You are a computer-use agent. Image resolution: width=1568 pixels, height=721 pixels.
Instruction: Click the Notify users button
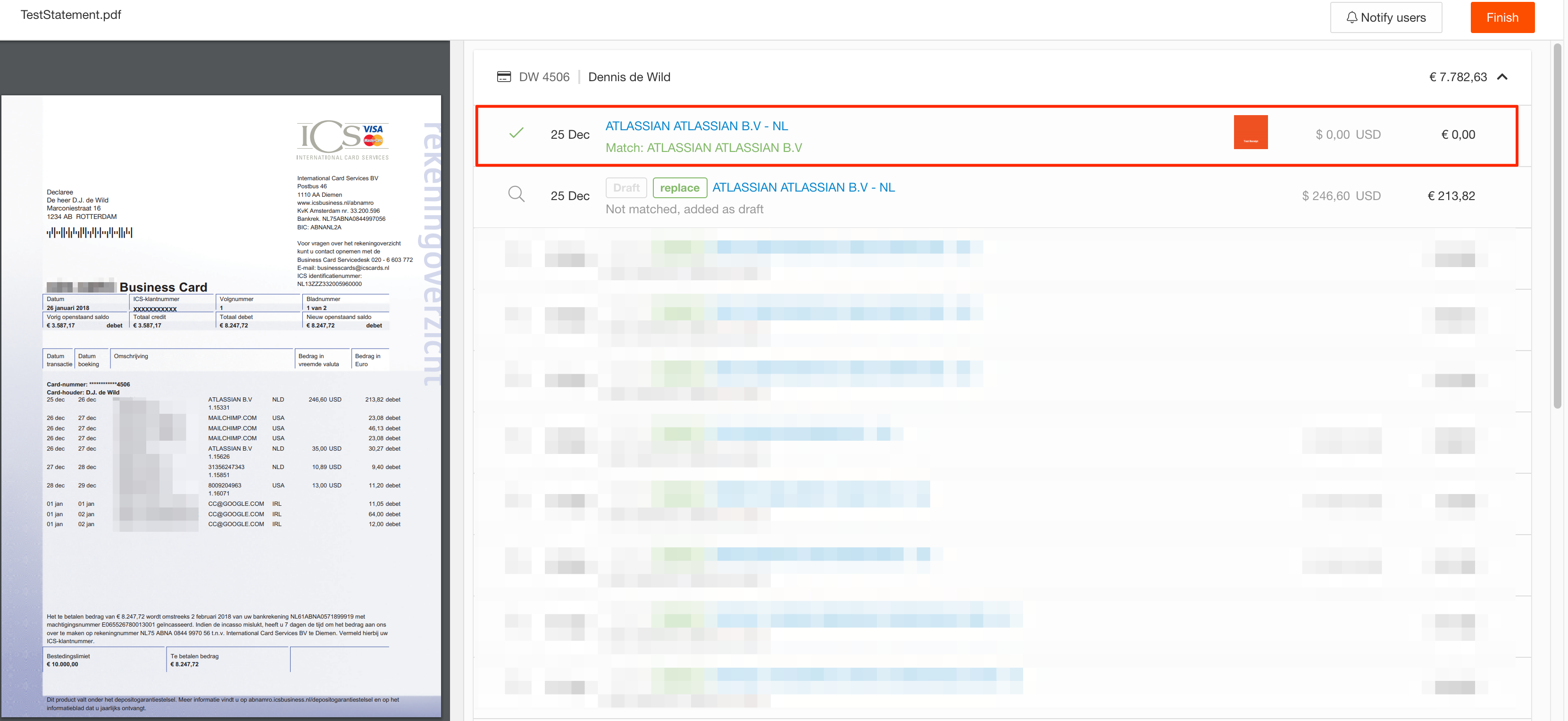click(x=1385, y=17)
